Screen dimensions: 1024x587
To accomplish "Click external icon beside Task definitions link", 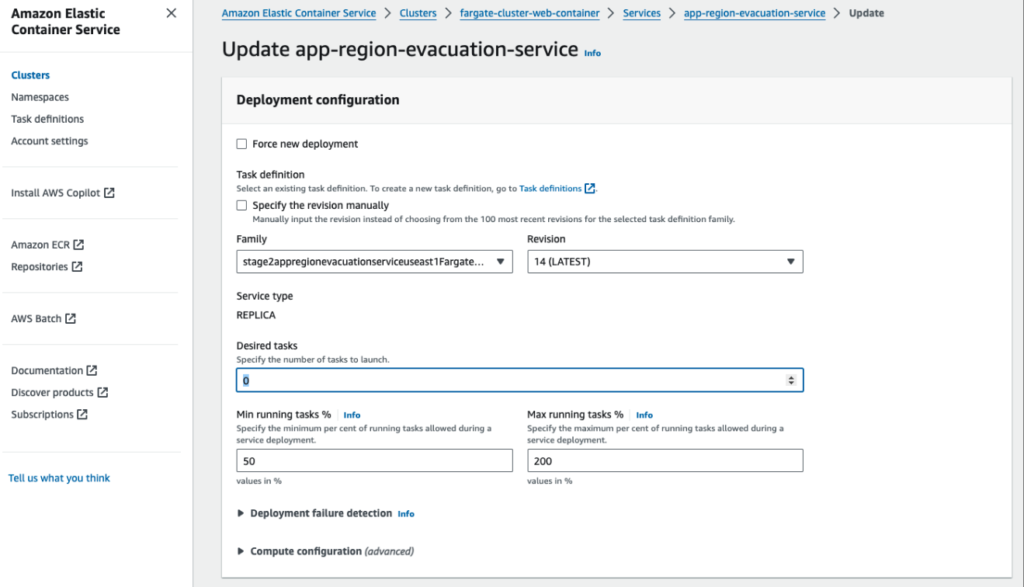I will click(x=590, y=188).
